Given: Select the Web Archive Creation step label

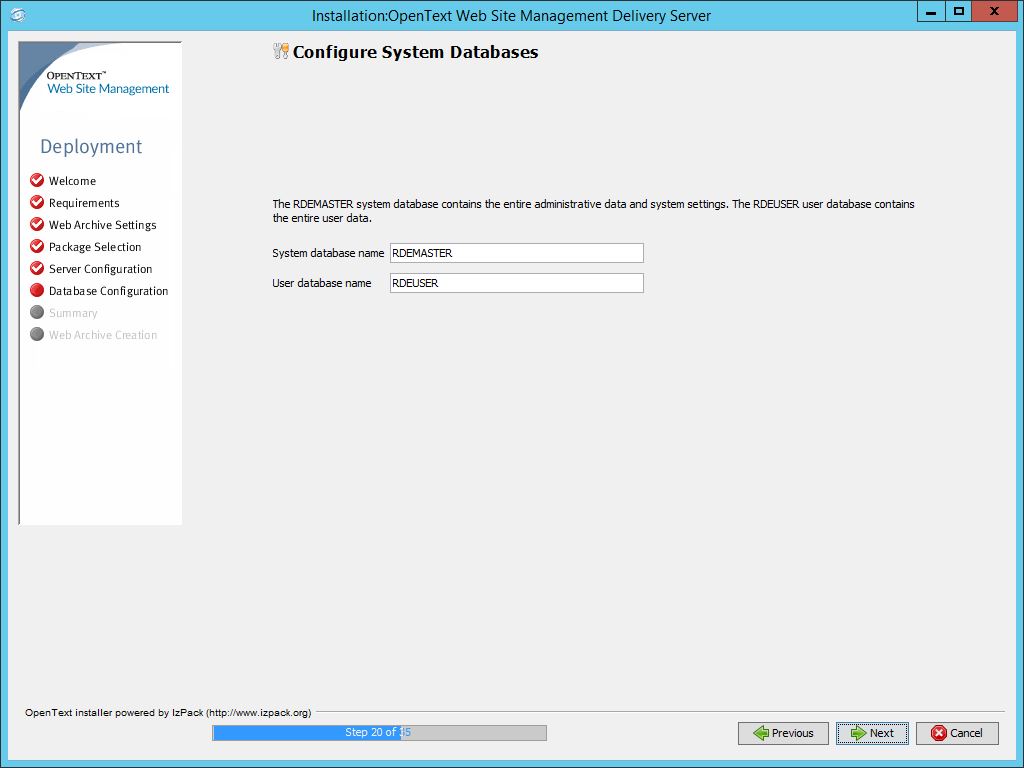Looking at the screenshot, I should tap(103, 335).
